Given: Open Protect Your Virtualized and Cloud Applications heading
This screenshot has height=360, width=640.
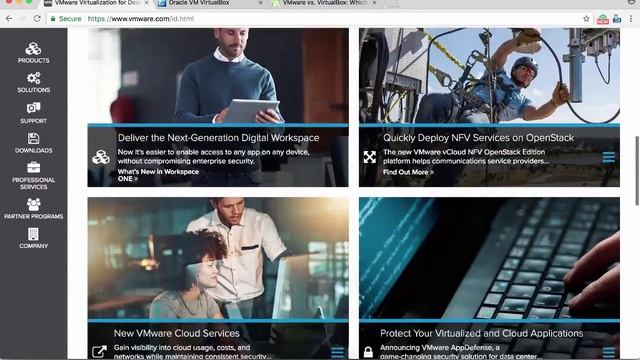Looking at the screenshot, I should [482, 333].
